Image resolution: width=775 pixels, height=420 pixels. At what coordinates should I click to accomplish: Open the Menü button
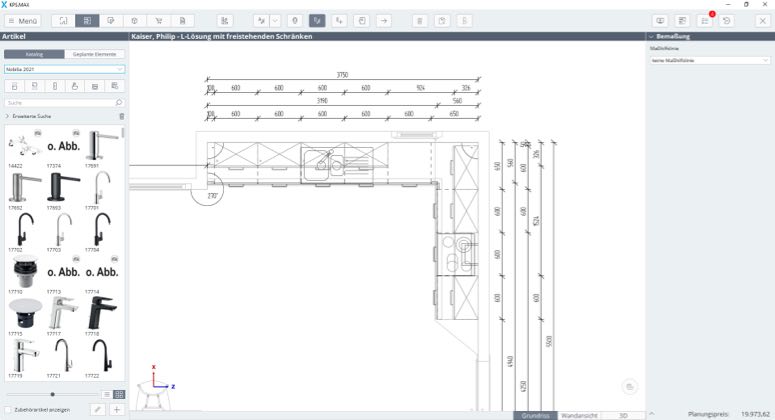pyautogui.click(x=23, y=20)
